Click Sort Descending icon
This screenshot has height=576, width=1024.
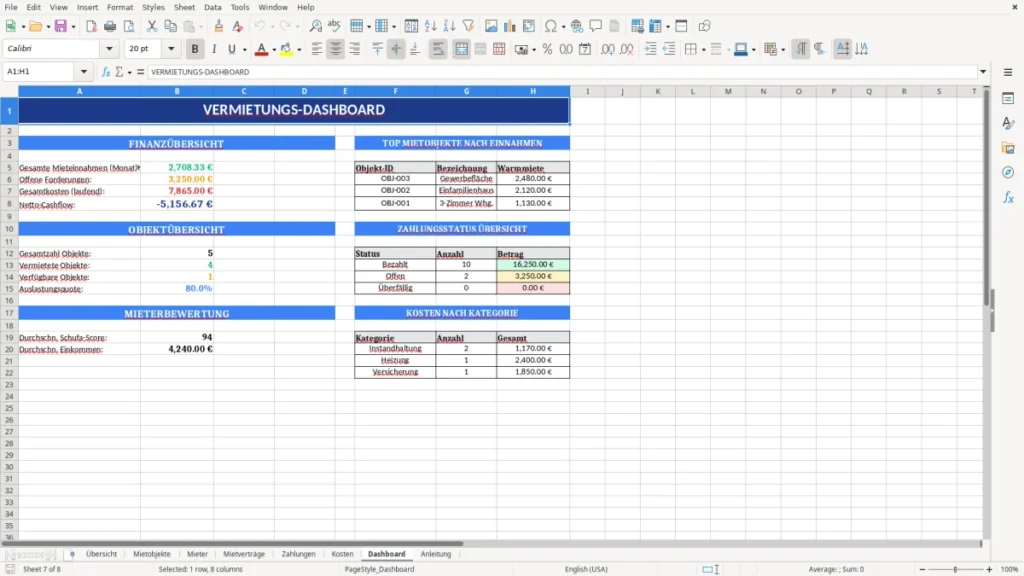point(449,26)
